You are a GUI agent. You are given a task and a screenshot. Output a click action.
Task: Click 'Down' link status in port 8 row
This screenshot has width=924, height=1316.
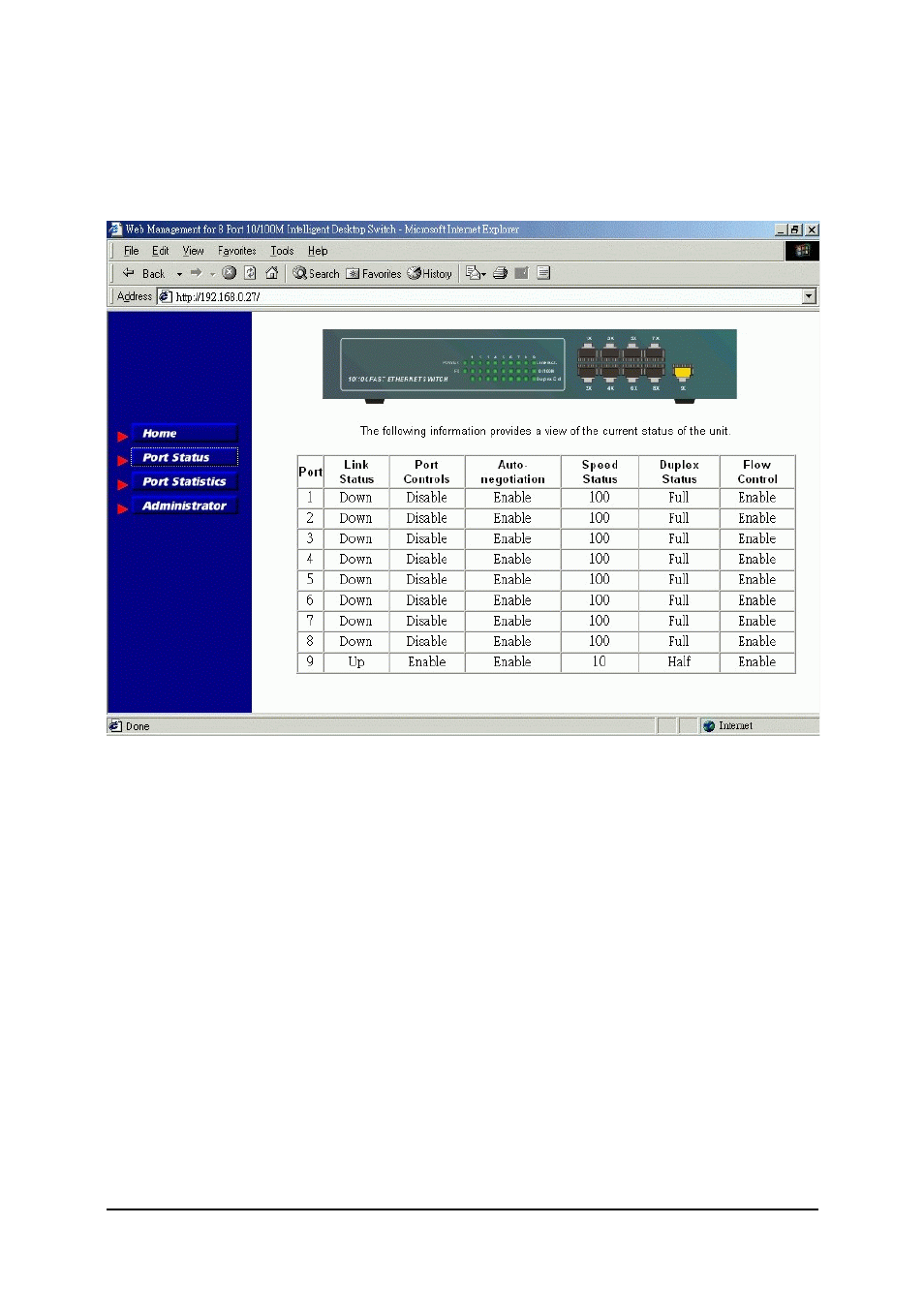(356, 641)
